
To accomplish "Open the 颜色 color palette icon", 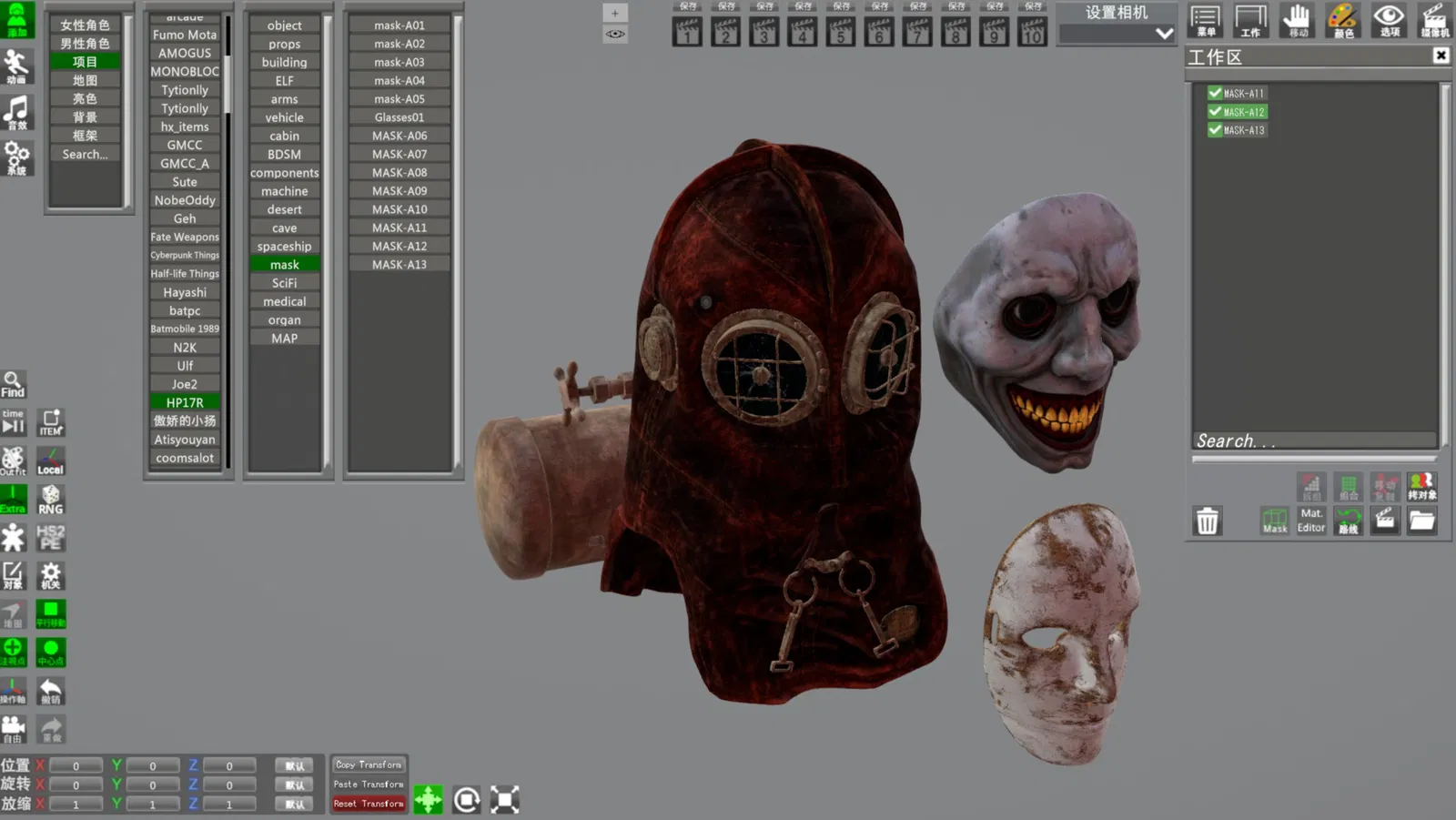I will (1343, 20).
